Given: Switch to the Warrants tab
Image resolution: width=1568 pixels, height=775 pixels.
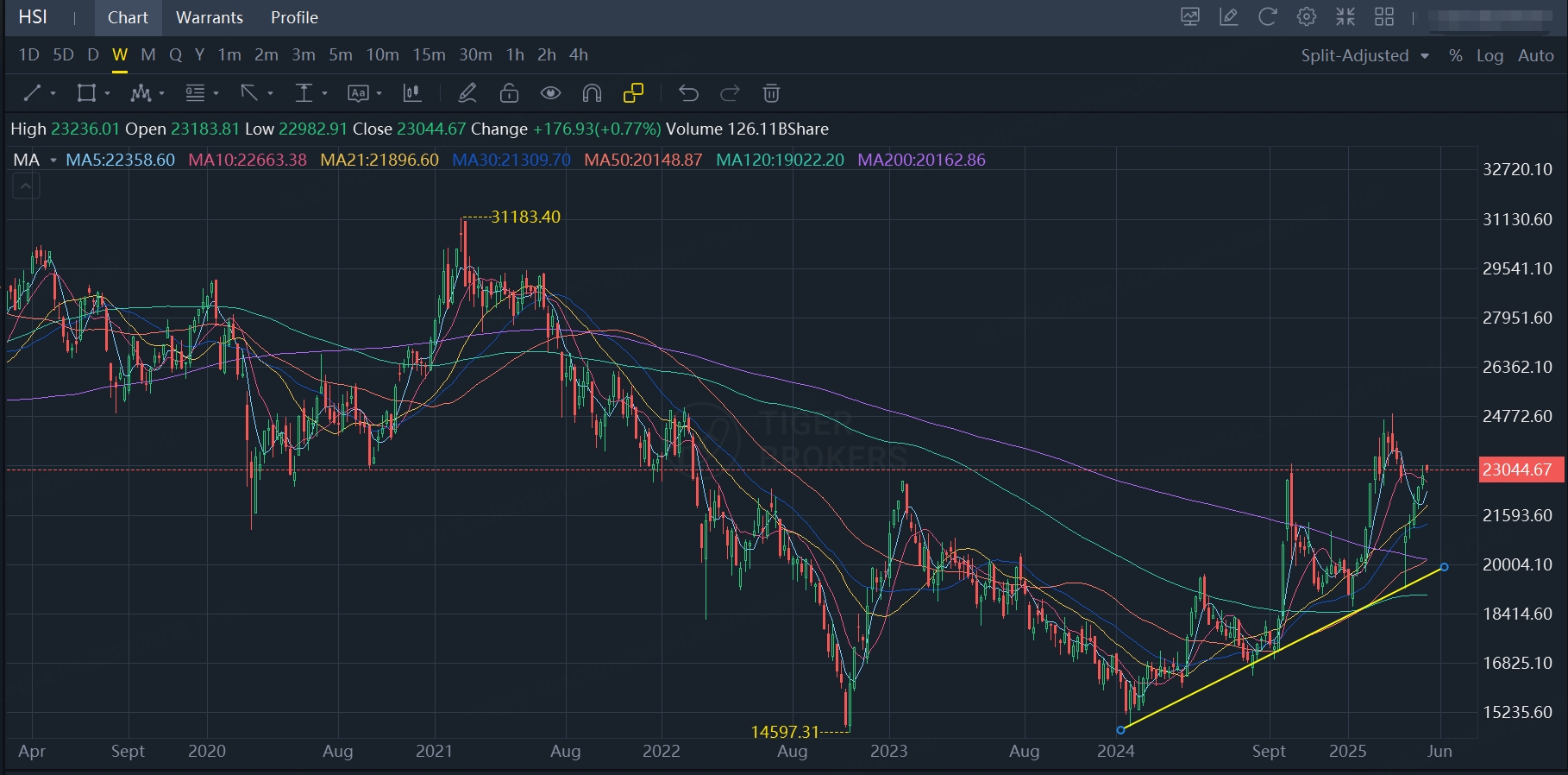Looking at the screenshot, I should (x=210, y=17).
